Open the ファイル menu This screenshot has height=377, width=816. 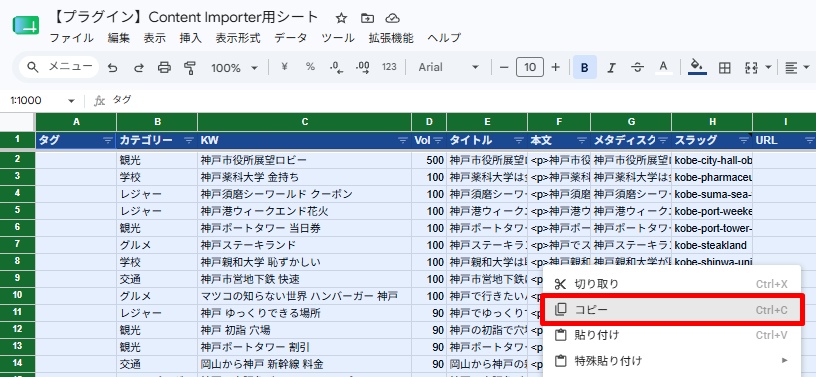click(x=71, y=38)
